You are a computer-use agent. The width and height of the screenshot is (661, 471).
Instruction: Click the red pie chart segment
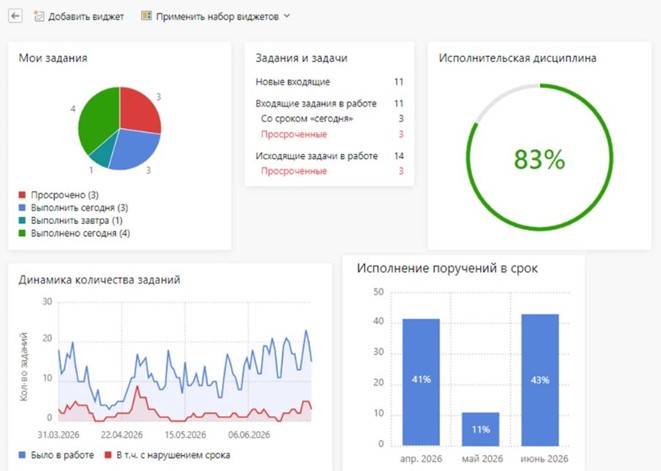(x=138, y=112)
